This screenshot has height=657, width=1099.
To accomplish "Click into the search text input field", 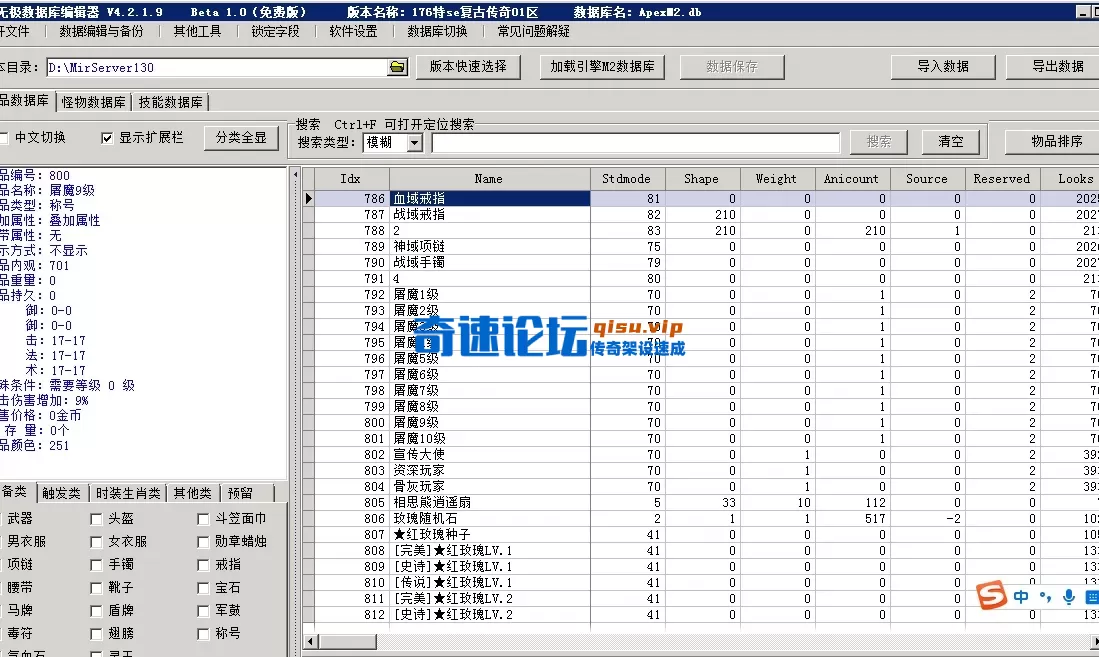I will [x=636, y=143].
